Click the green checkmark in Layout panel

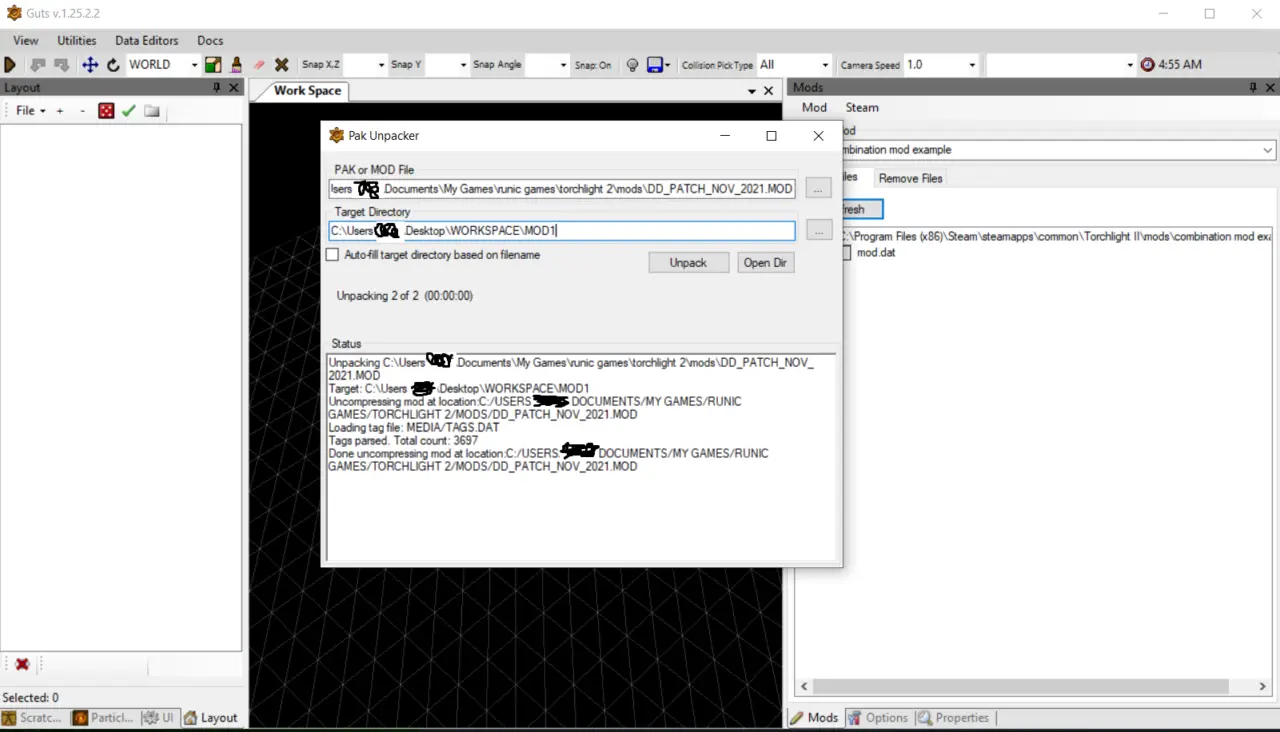point(128,110)
